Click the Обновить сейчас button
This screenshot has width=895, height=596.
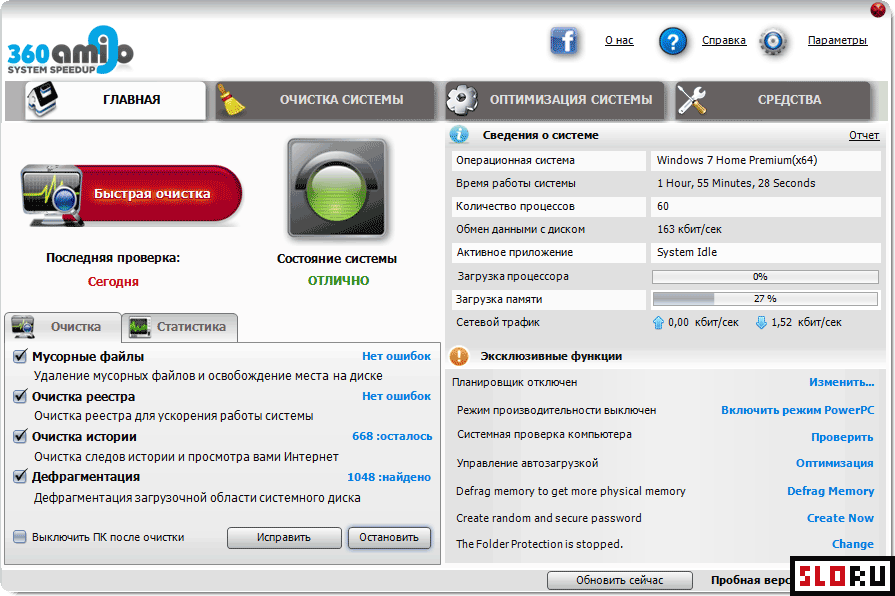(620, 580)
